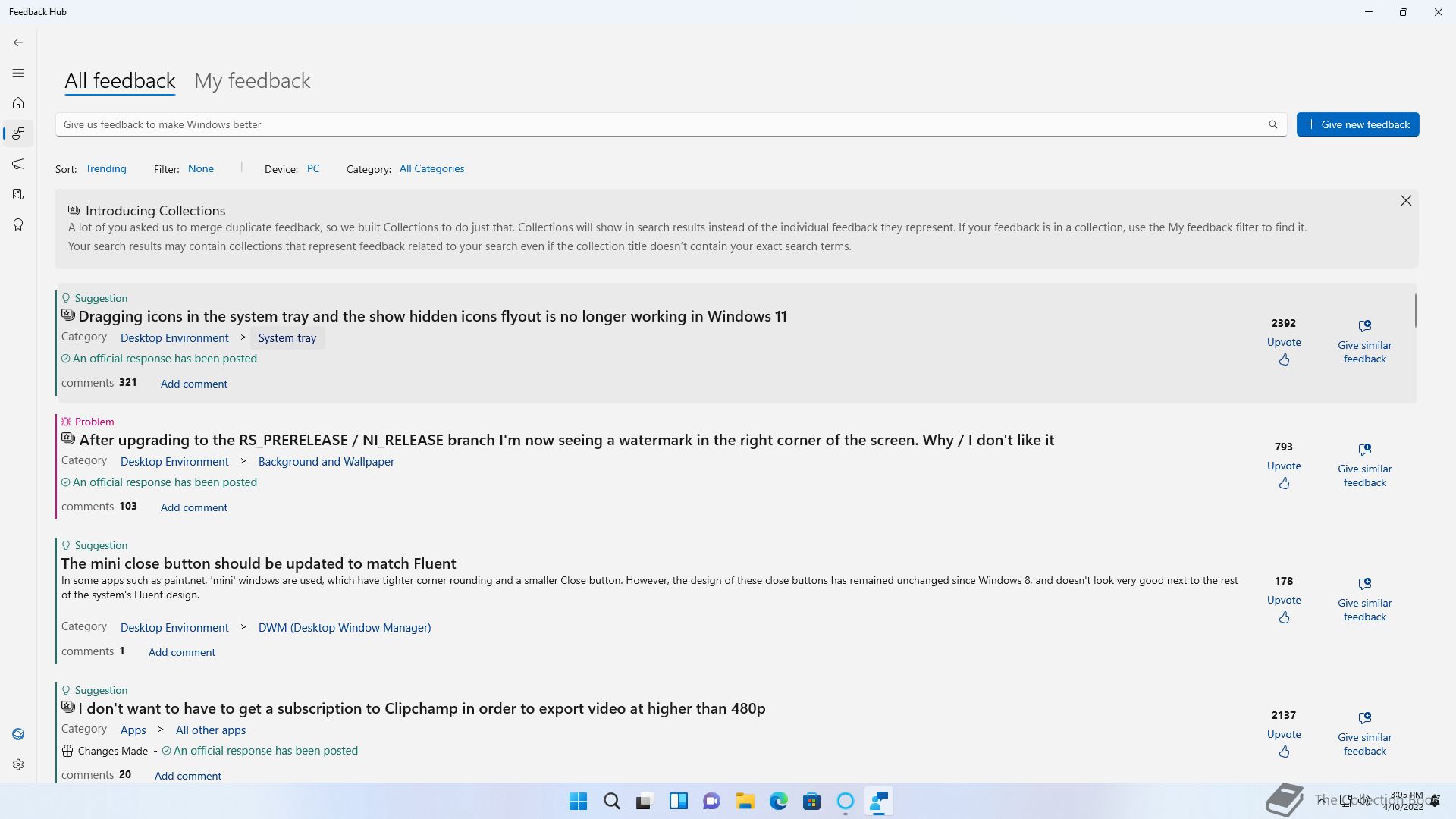Dismiss the Introducing Collections banner
The width and height of the screenshot is (1456, 819).
(x=1406, y=200)
